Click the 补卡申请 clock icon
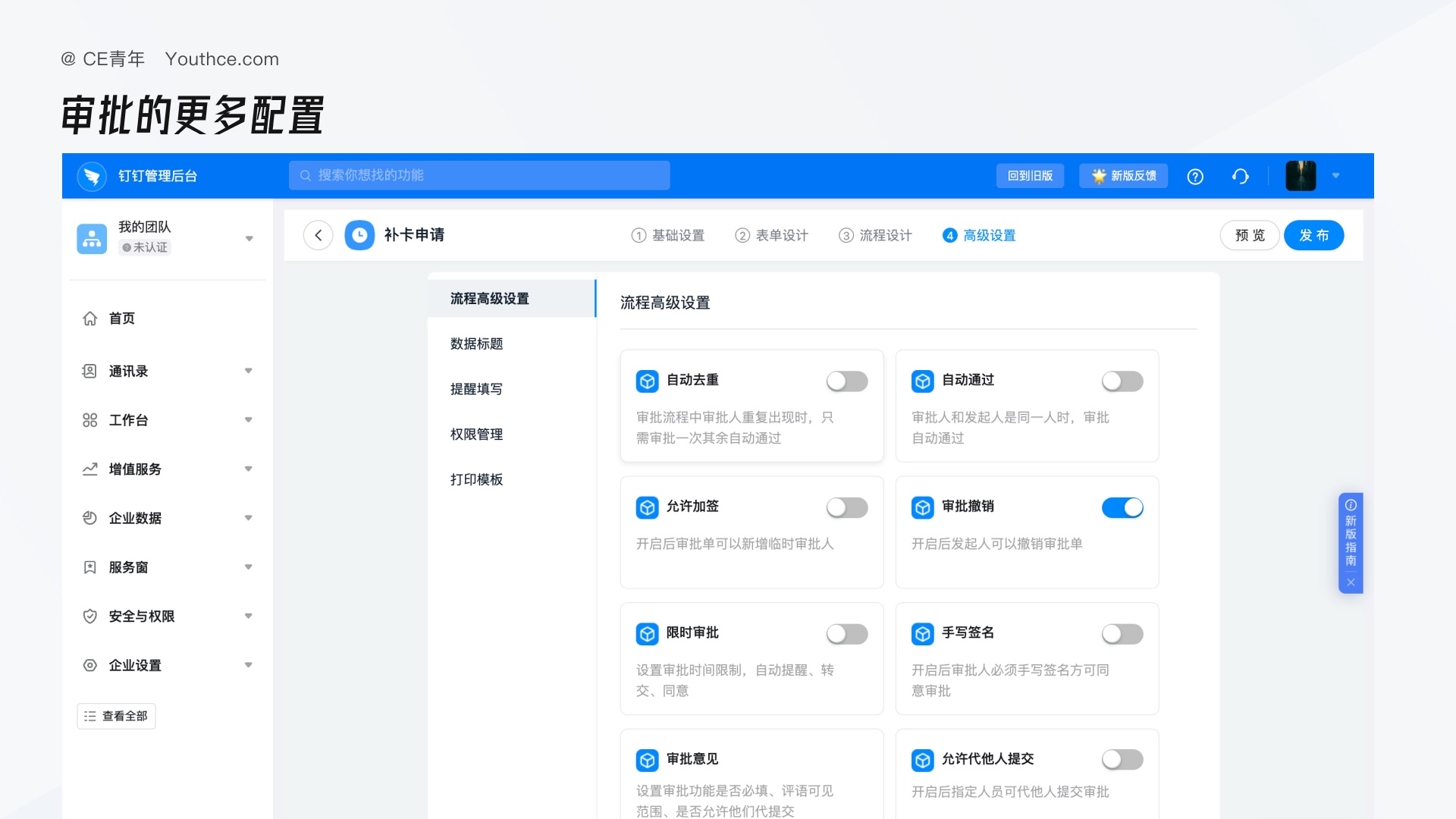Image resolution: width=1456 pixels, height=819 pixels. tap(359, 235)
